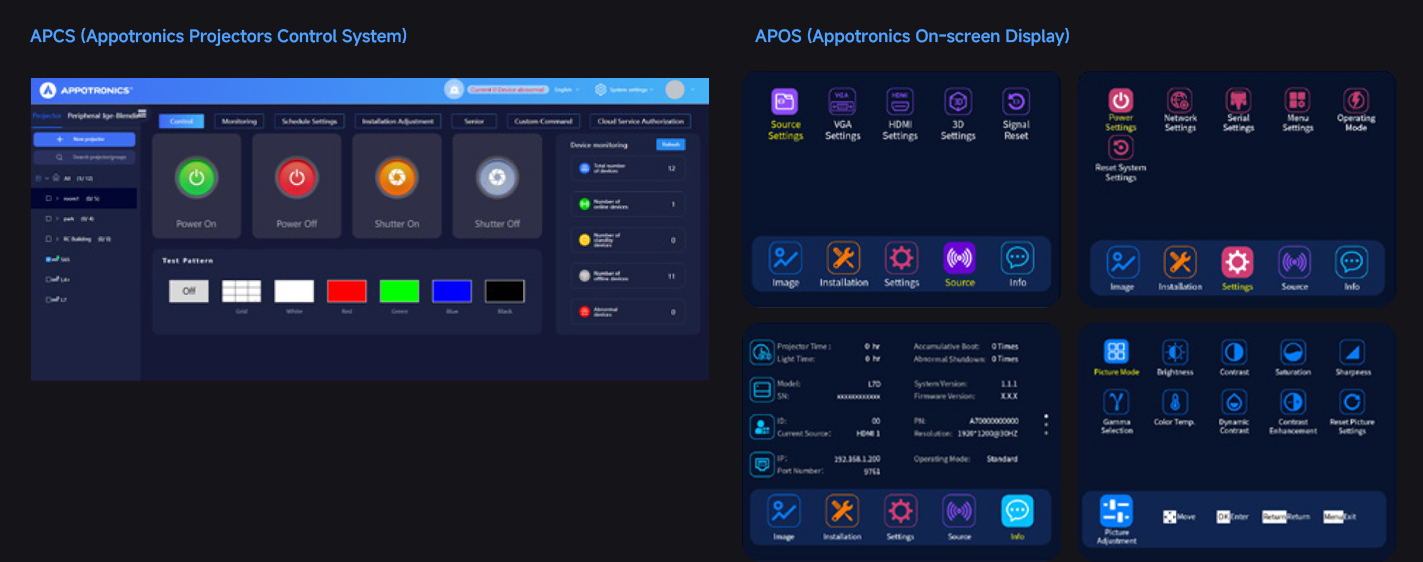
Task: Expand the RC Building tree group
Action: pos(58,239)
